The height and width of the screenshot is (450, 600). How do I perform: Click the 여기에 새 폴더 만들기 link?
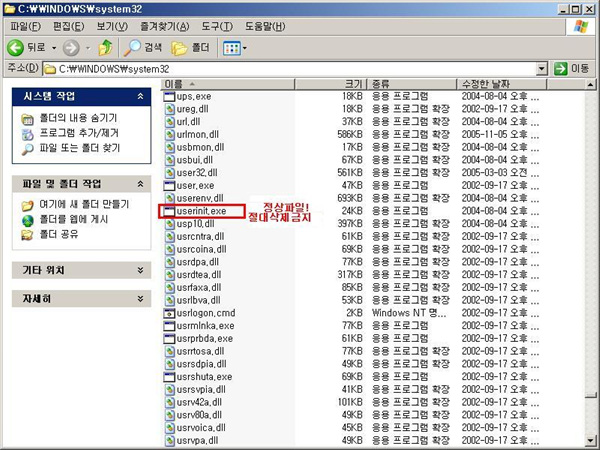tap(84, 204)
